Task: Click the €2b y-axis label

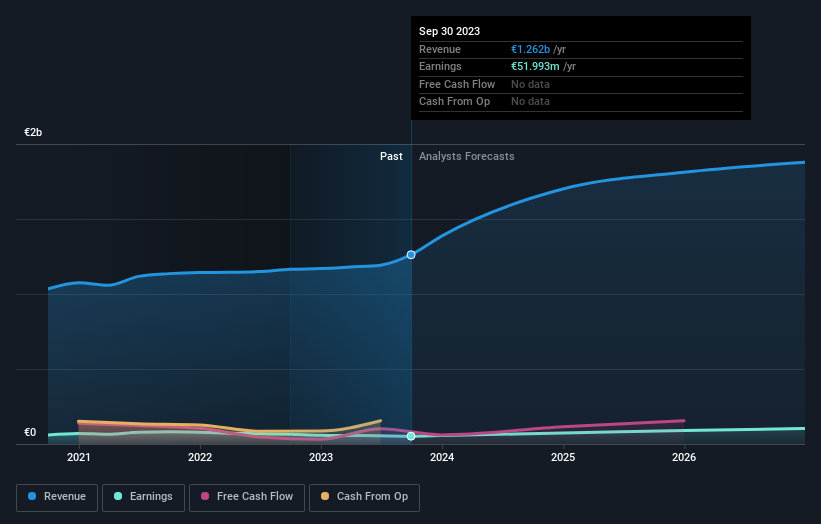Action: (33, 132)
